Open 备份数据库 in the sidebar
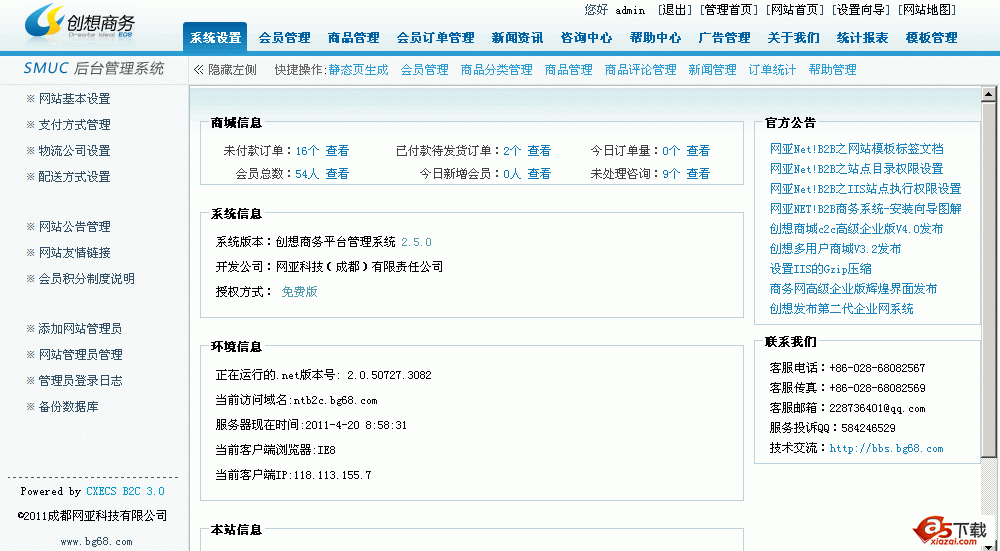Image resolution: width=1000 pixels, height=551 pixels. [x=68, y=407]
